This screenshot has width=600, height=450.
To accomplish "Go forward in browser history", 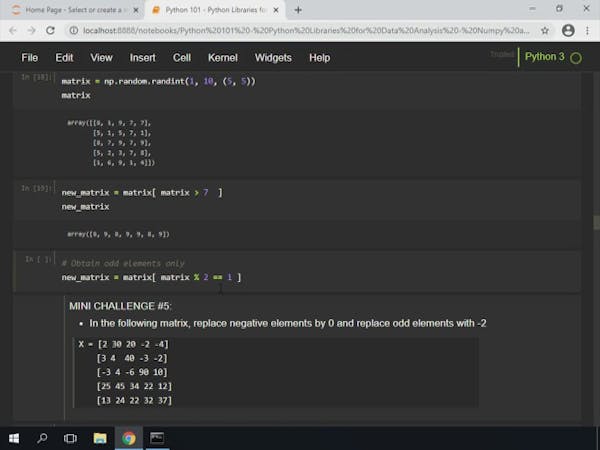I will (x=31, y=30).
